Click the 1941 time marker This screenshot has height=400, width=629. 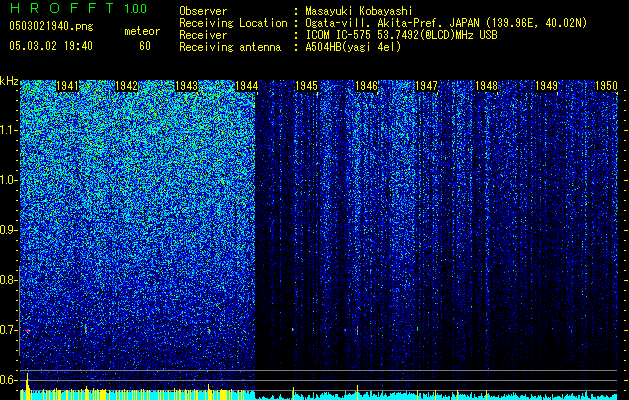[67, 86]
